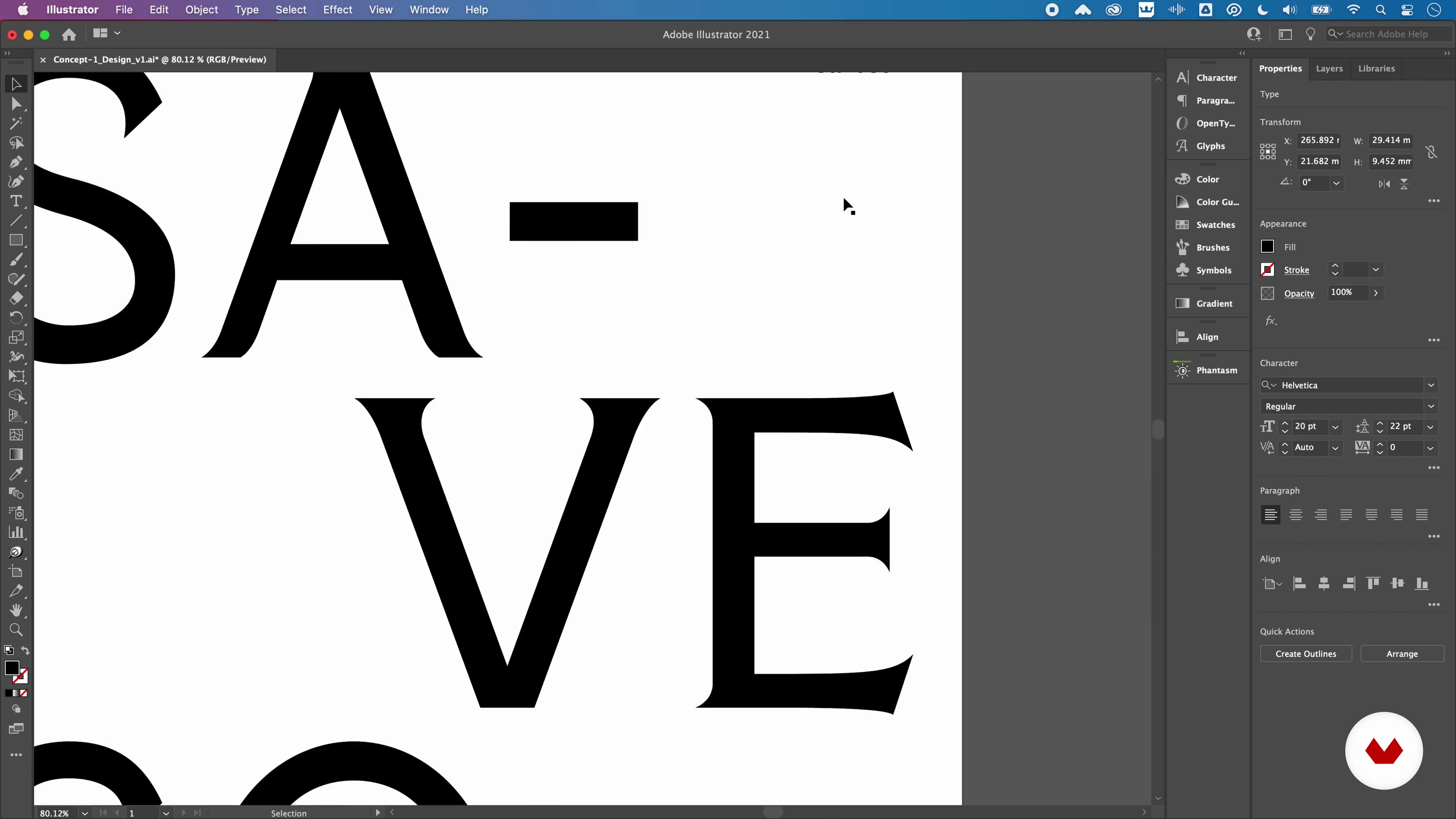Show more Character options
1456x819 pixels.
[1434, 468]
